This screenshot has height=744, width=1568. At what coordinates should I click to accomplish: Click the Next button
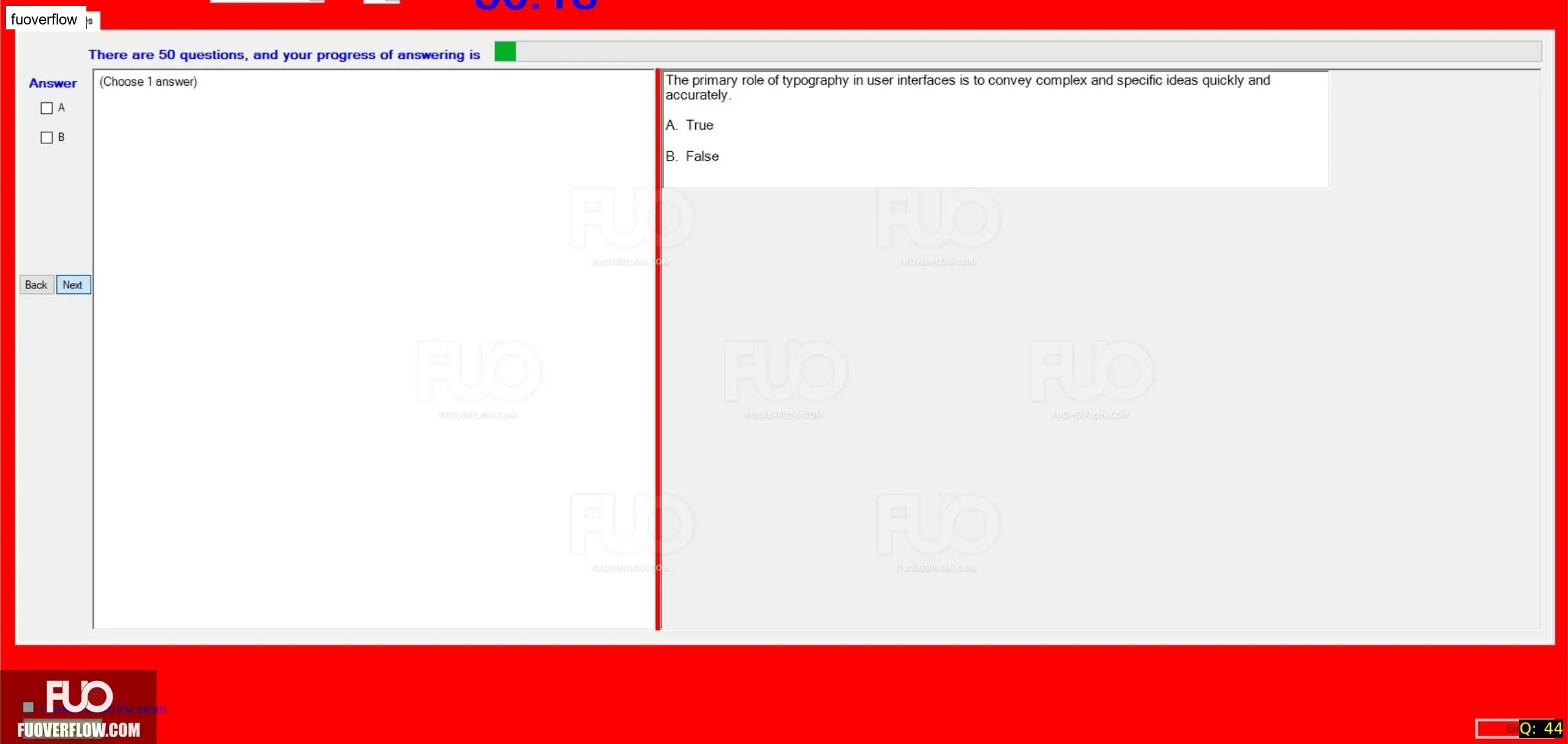click(73, 285)
